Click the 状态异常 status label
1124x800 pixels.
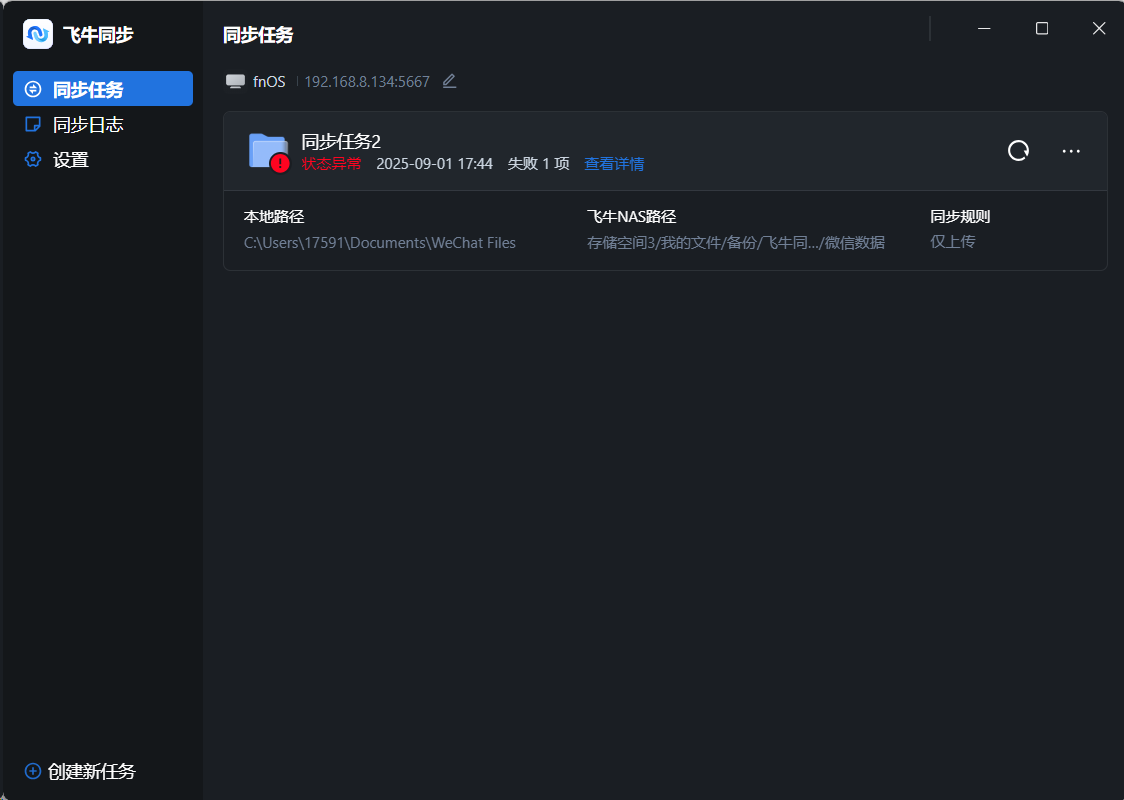click(331, 163)
